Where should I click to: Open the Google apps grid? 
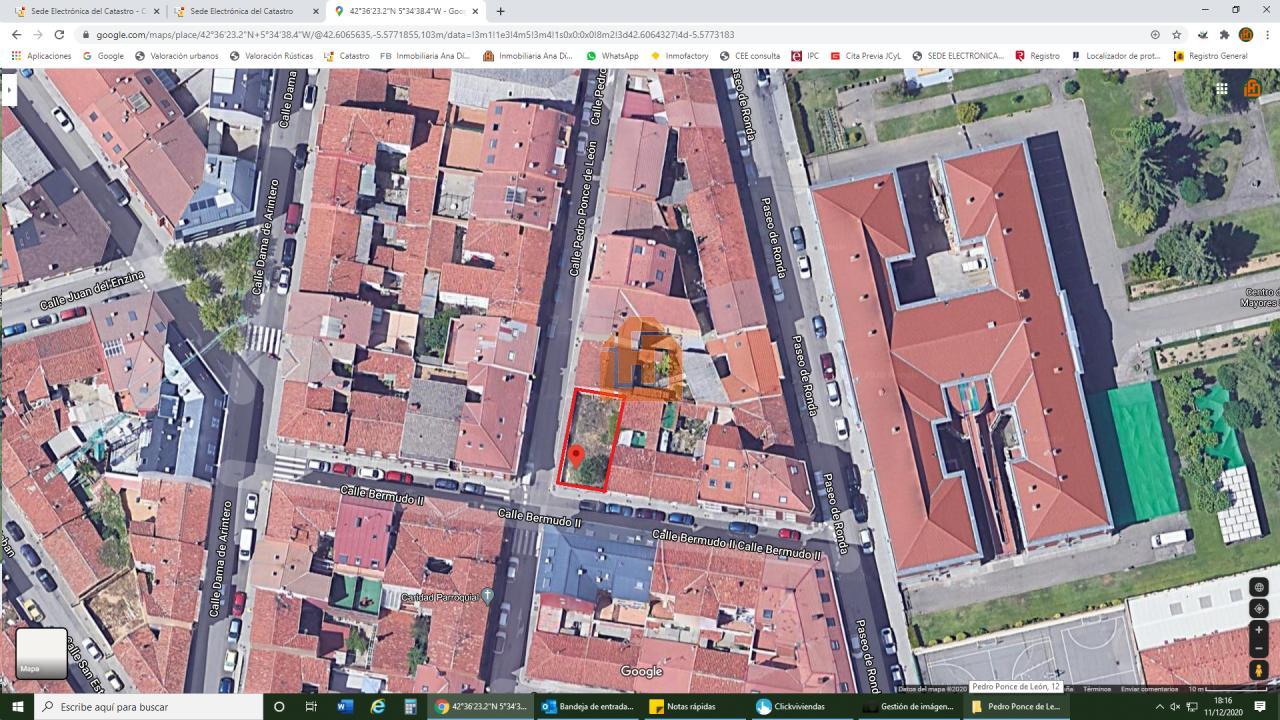pos(1221,88)
